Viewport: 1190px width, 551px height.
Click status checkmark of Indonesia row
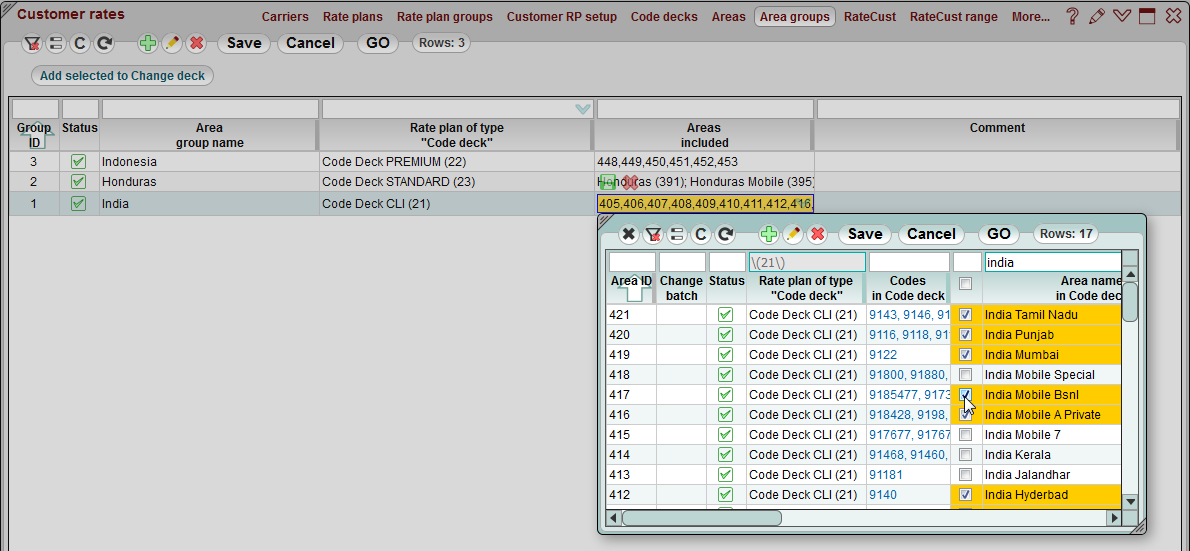tap(78, 162)
